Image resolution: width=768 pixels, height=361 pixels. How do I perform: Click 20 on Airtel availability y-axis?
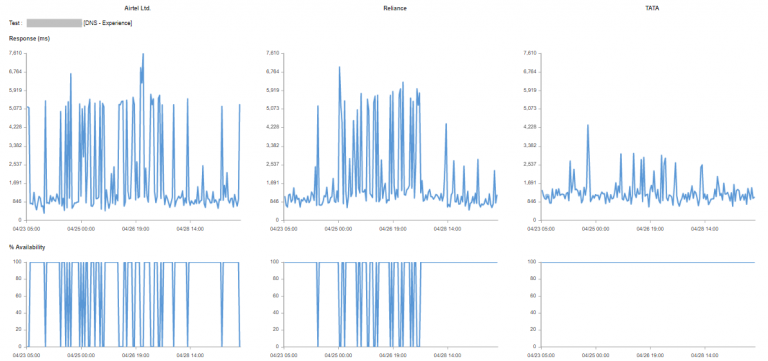tap(19, 330)
